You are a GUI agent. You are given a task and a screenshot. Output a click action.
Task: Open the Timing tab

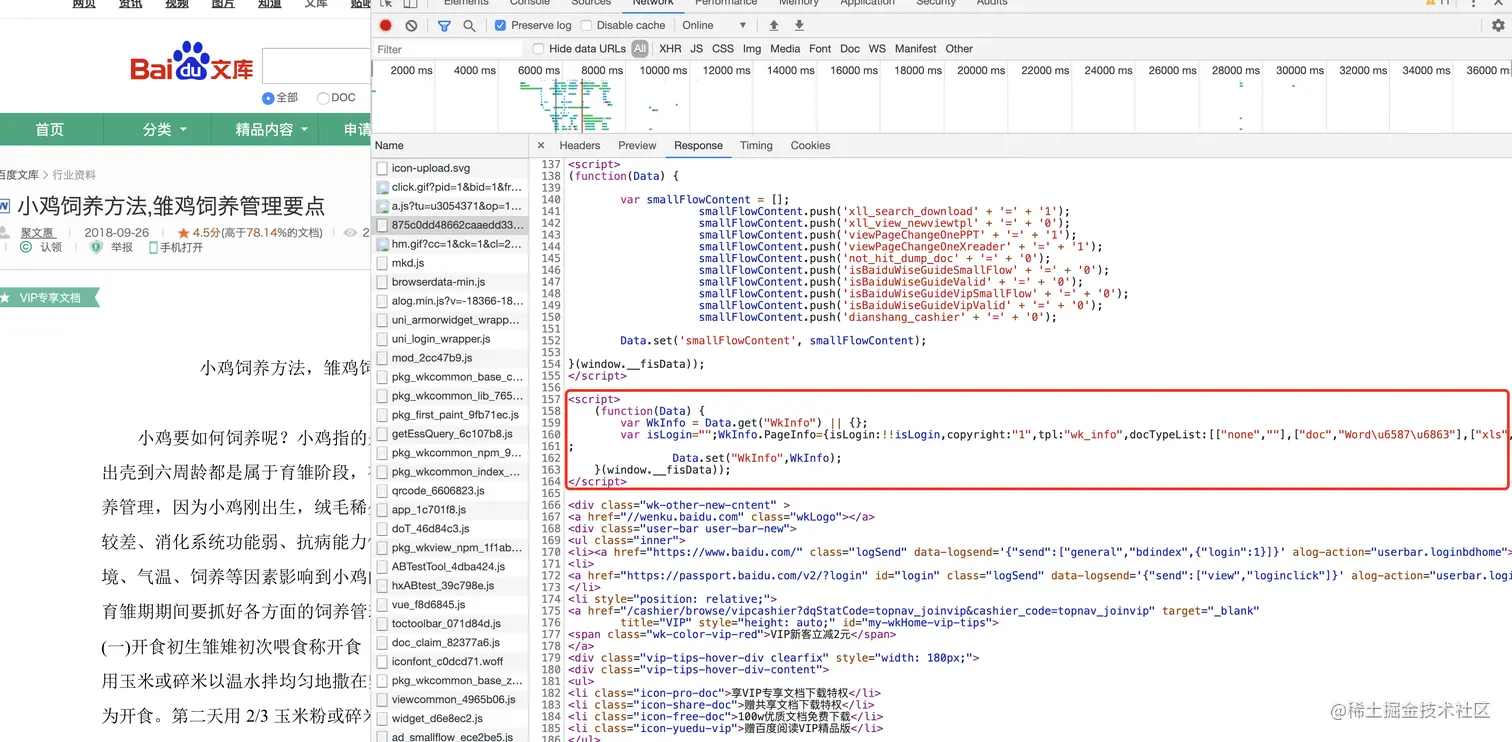coord(756,145)
